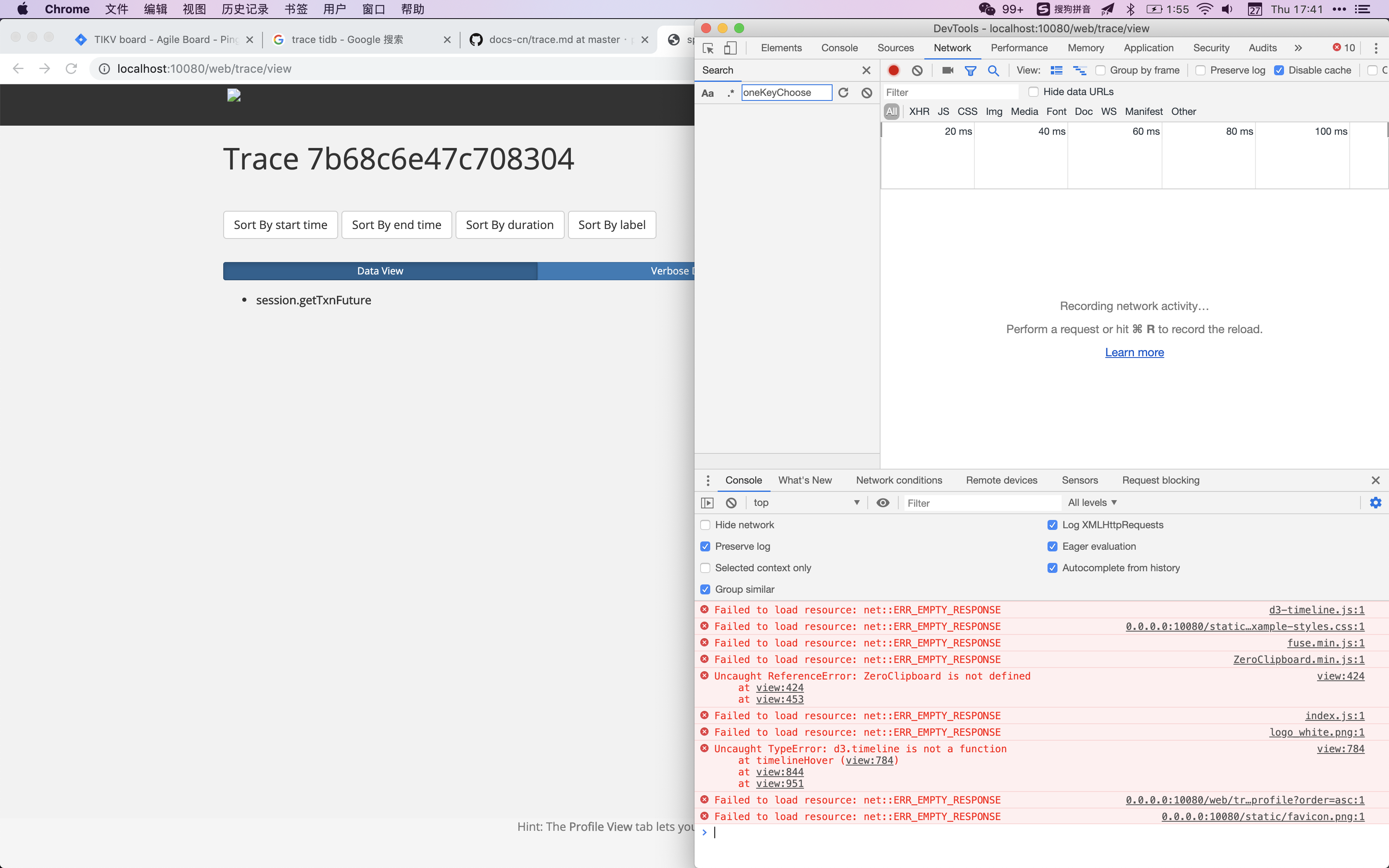Image resolution: width=1389 pixels, height=868 pixels.
Task: Uncheck the Disable cache checkbox
Action: (1279, 70)
